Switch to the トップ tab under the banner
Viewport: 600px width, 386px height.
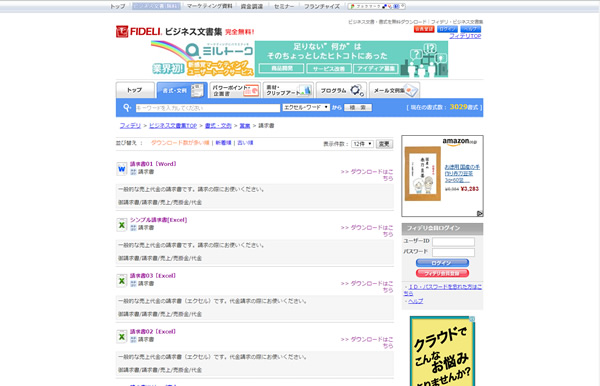point(135,90)
